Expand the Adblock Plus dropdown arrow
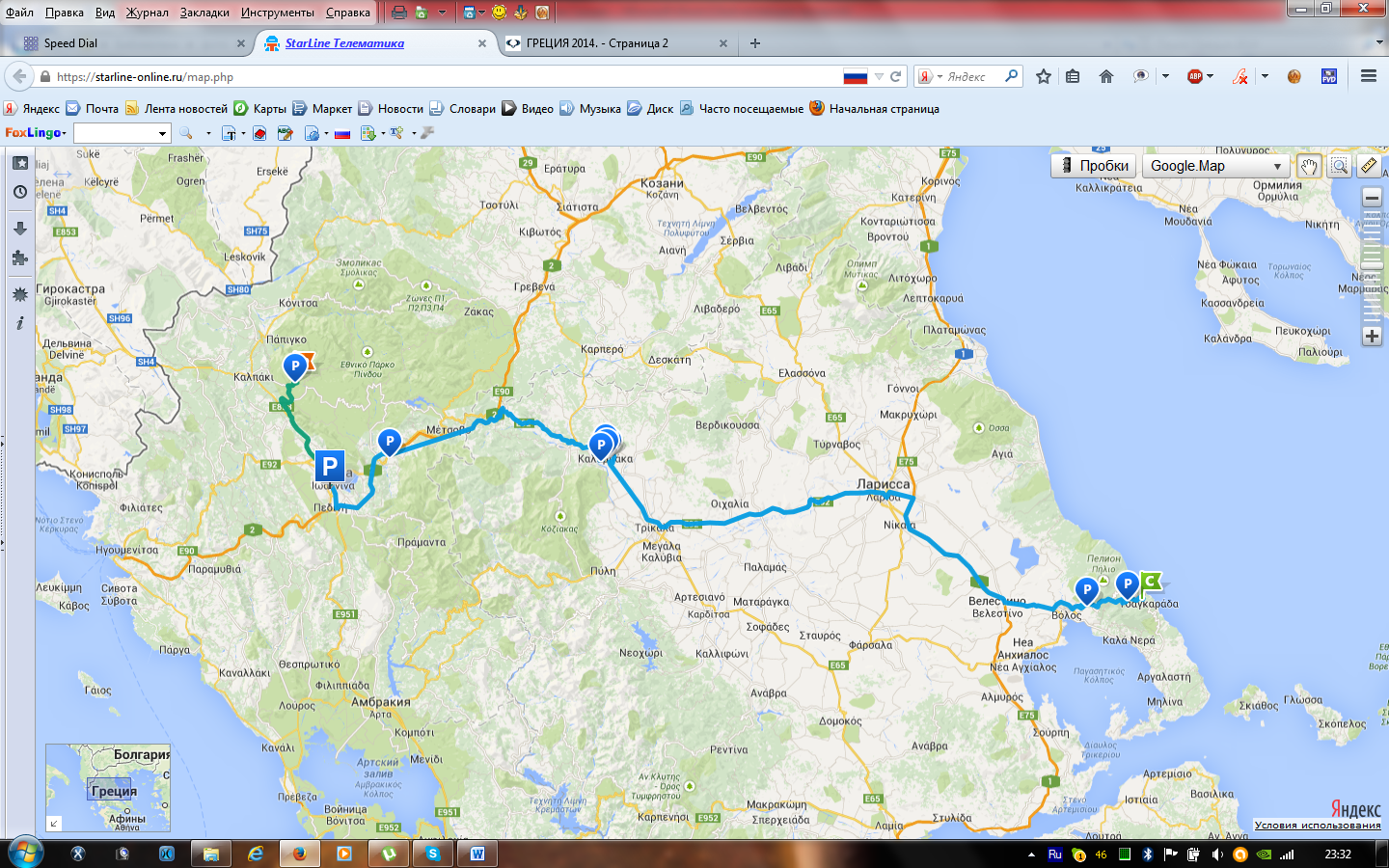 coord(1210,76)
